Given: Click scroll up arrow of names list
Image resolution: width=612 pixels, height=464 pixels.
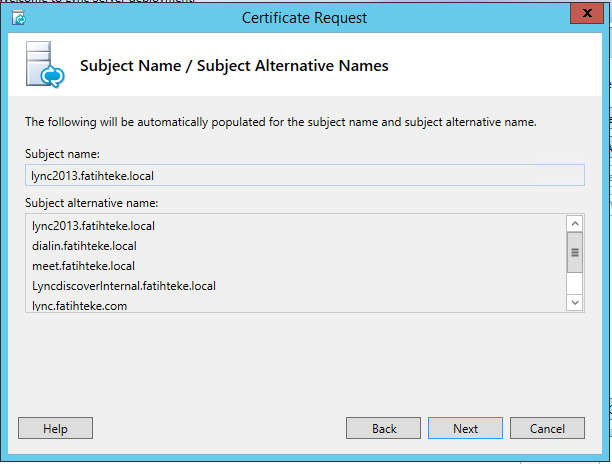Looking at the screenshot, I should (575, 224).
